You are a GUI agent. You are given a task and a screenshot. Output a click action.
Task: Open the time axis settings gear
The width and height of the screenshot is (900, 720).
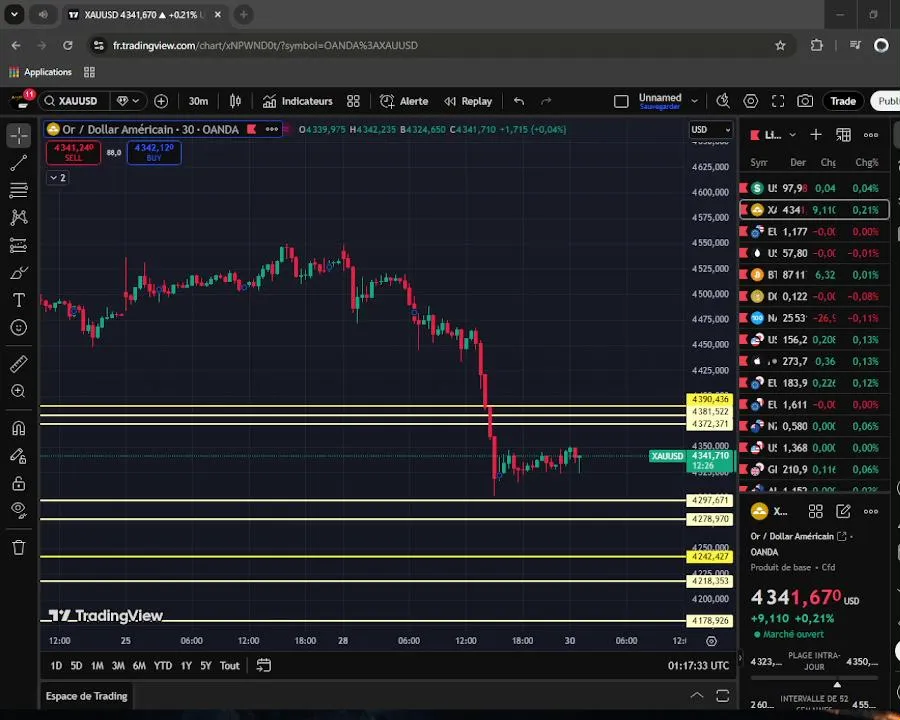tap(711, 641)
